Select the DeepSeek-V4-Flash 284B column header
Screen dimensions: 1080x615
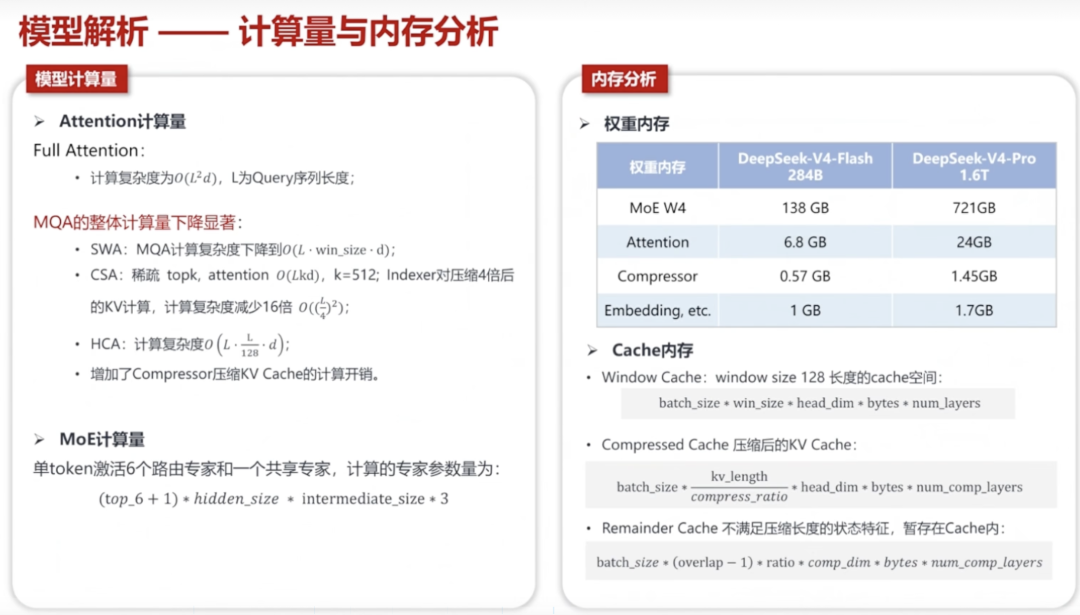(803, 166)
